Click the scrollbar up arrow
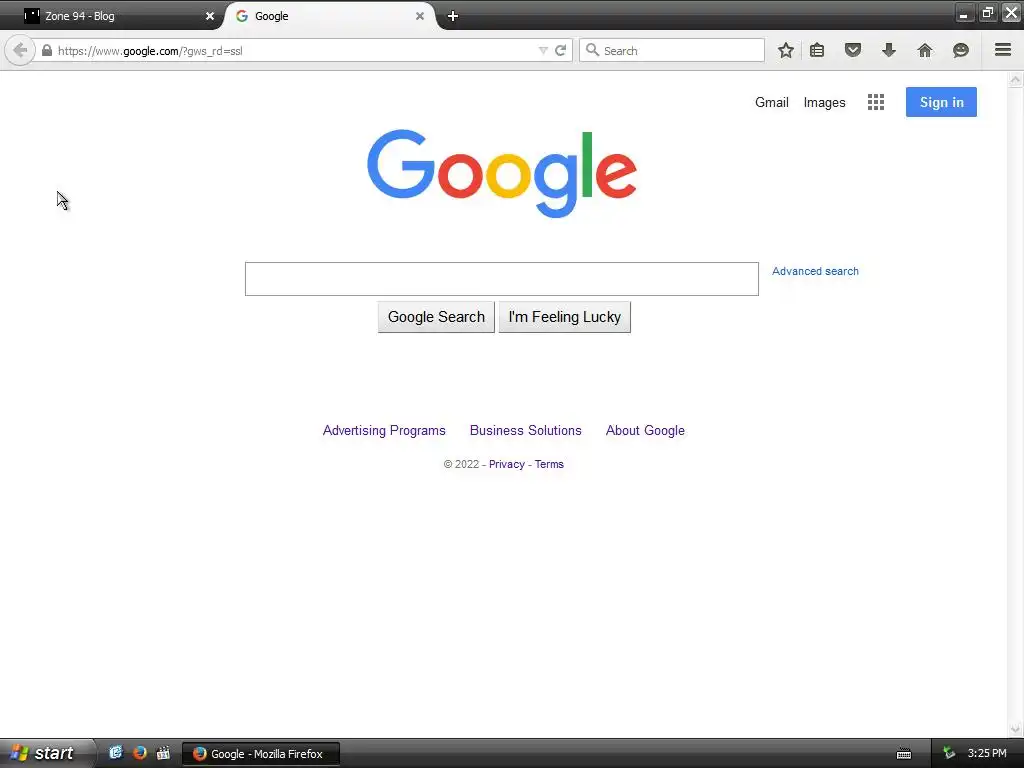Viewport: 1024px width, 768px height. pyautogui.click(x=1016, y=80)
